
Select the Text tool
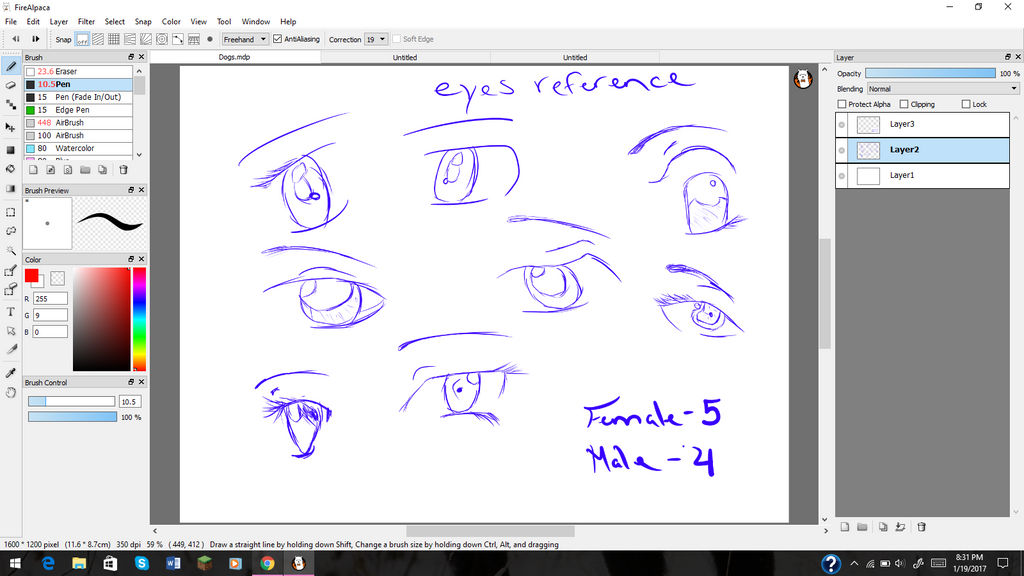(x=11, y=312)
